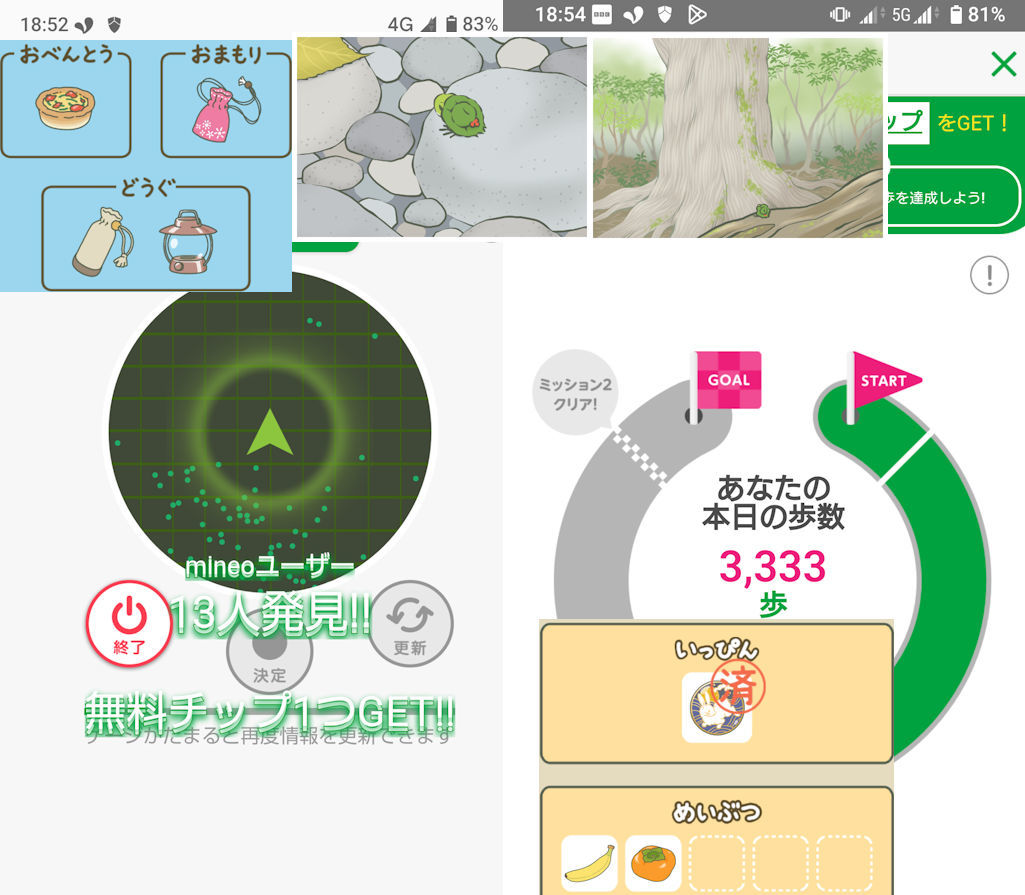This screenshot has width=1025, height=895.
Task: Select the pink pouch charm in おまもり
Action: (x=226, y=109)
